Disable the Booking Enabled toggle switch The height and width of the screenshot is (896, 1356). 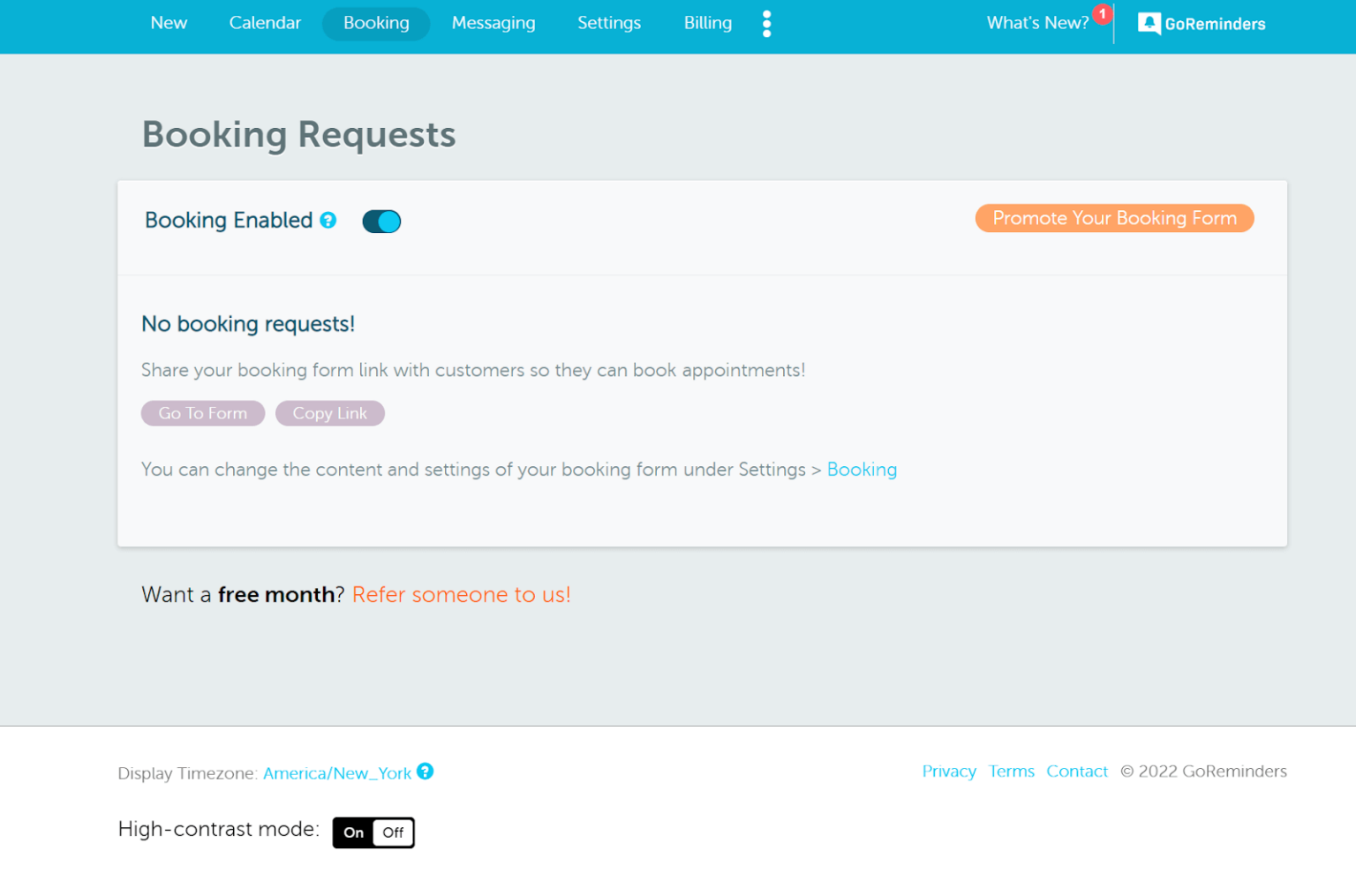(381, 222)
